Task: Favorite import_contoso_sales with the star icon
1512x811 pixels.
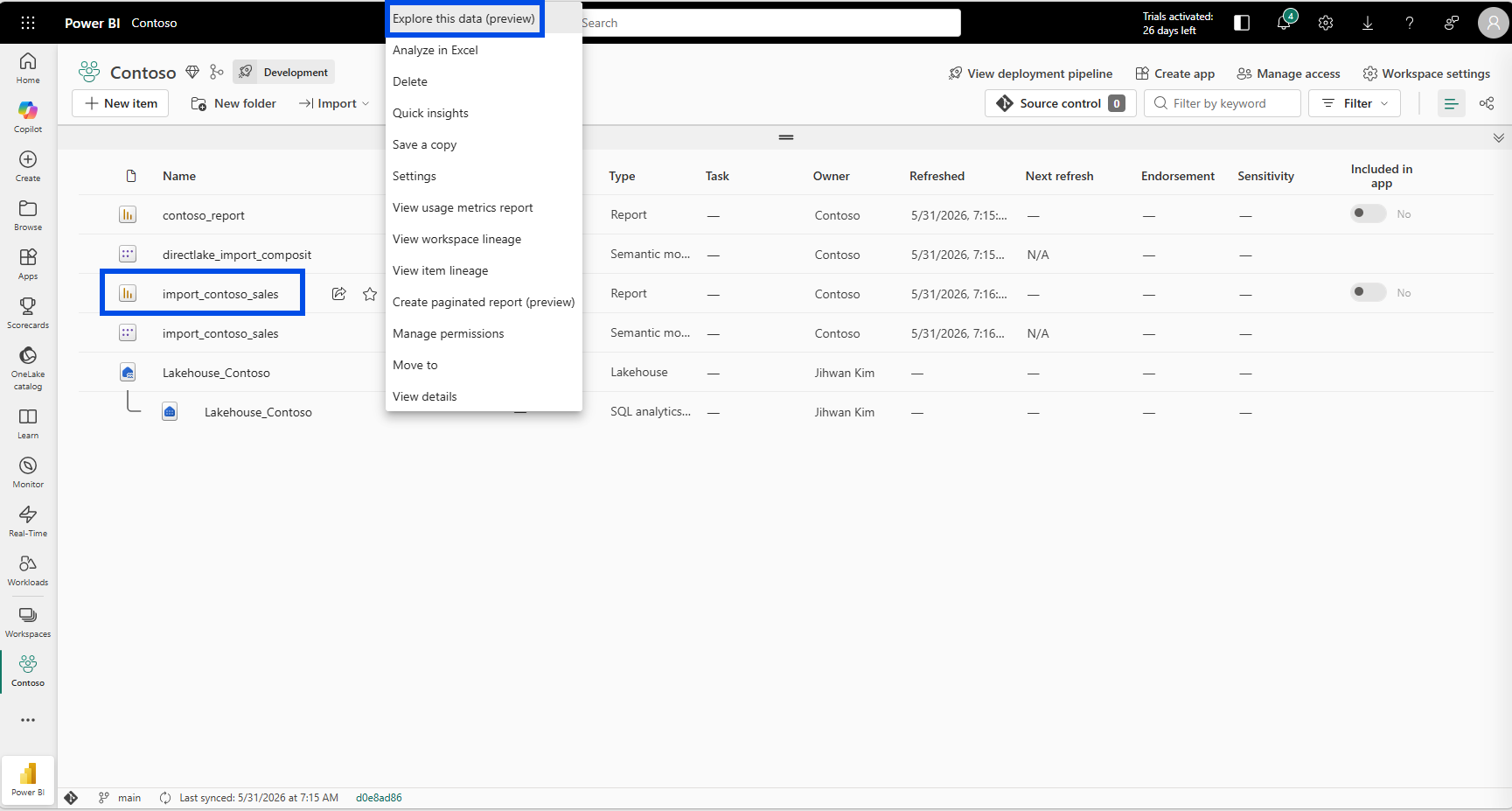Action: click(x=370, y=294)
